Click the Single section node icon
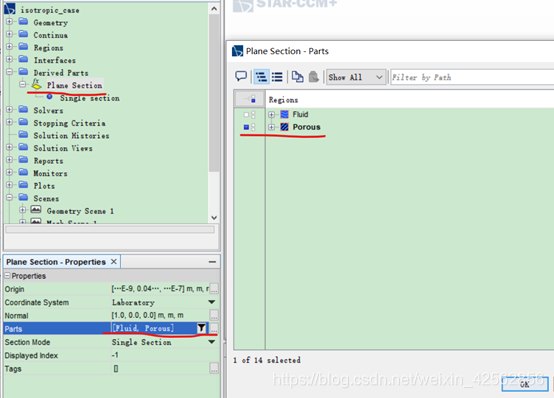The height and width of the screenshot is (398, 554). click(49, 96)
